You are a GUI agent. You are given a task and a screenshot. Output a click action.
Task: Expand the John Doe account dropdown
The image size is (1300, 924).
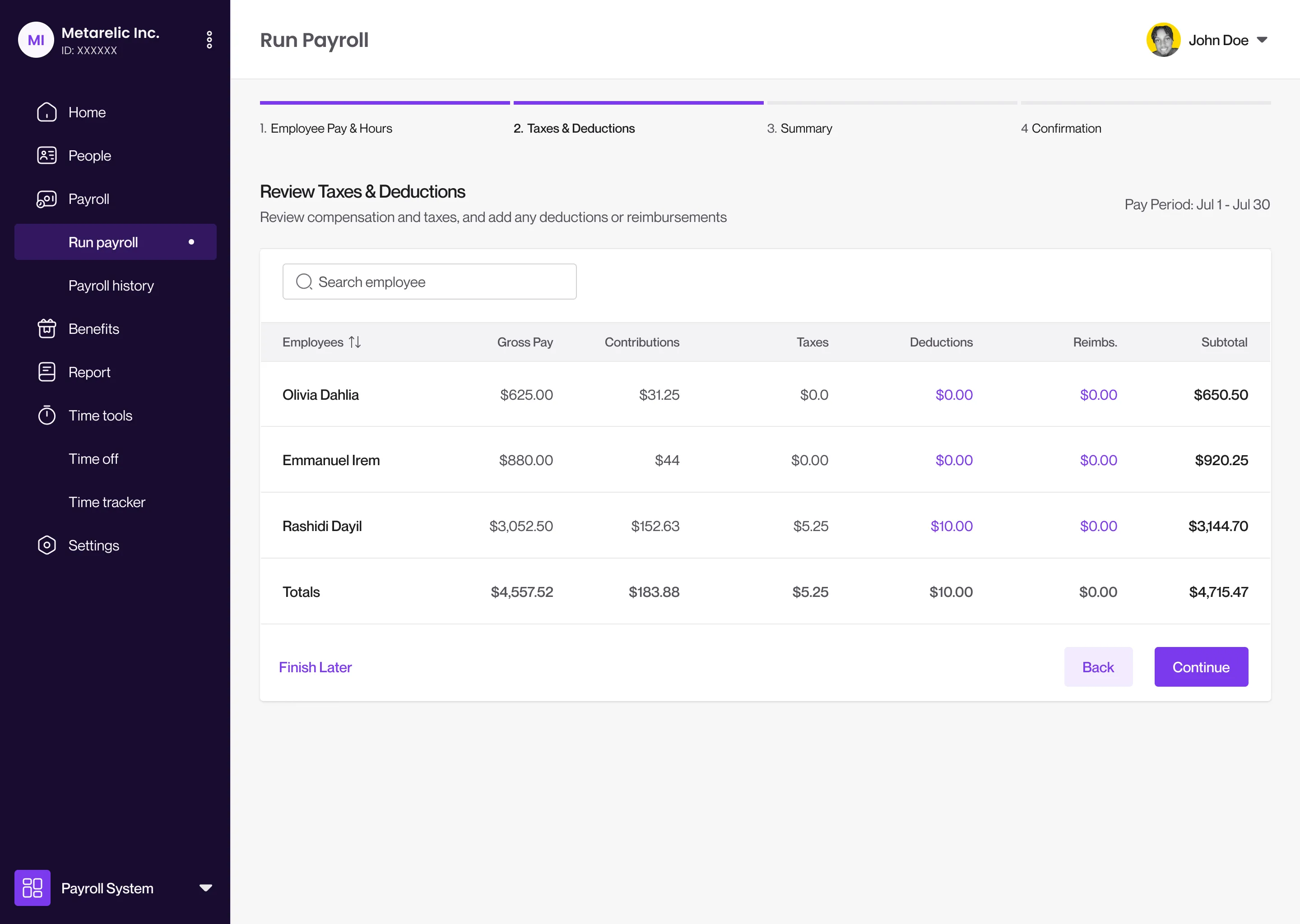pos(1262,40)
